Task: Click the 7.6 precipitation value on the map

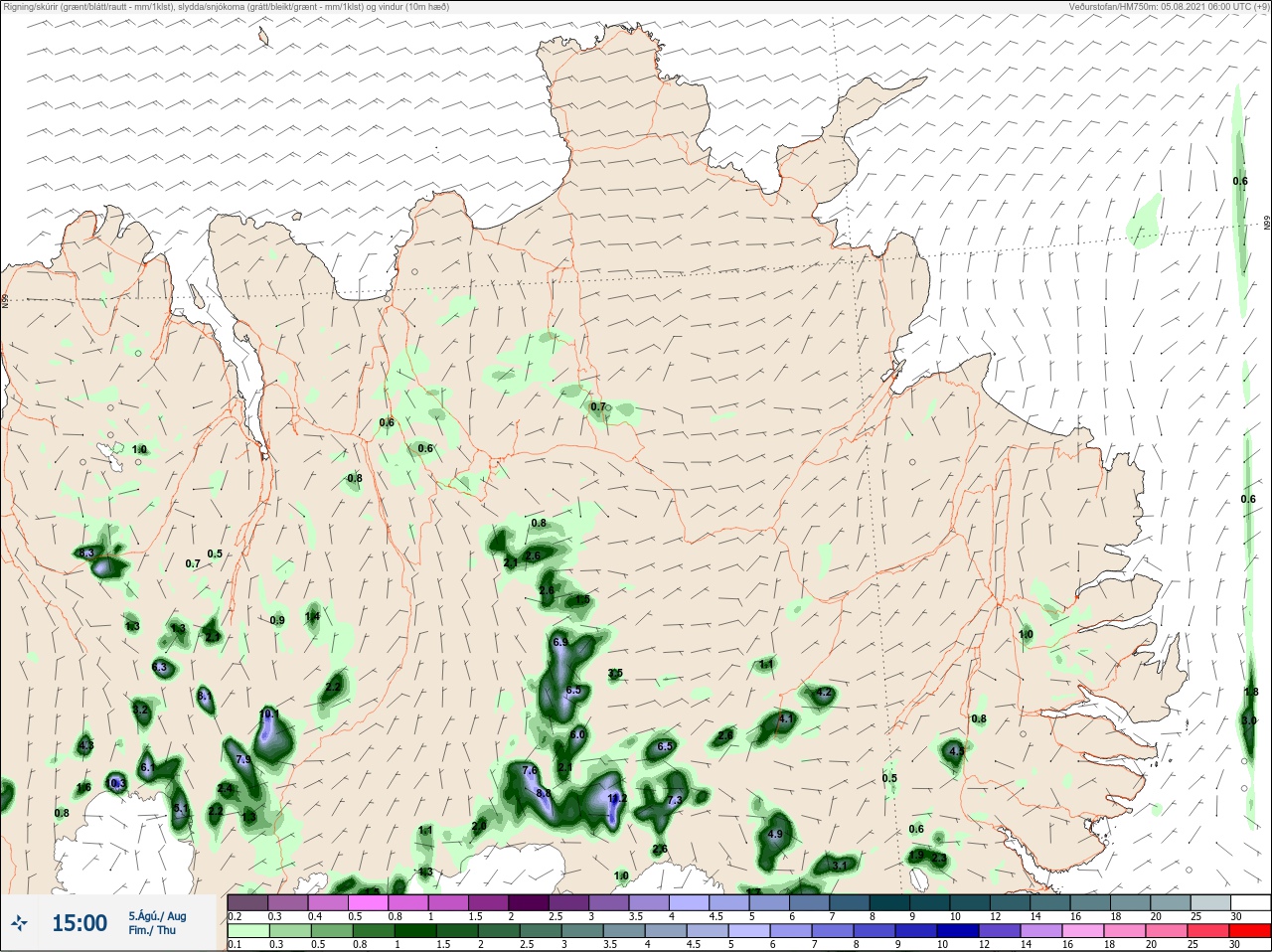Action: [530, 770]
